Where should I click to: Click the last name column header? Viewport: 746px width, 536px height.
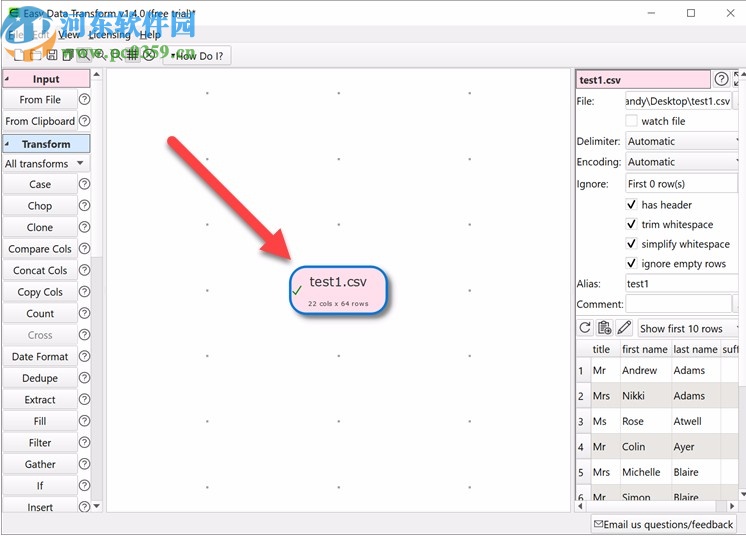(x=695, y=349)
